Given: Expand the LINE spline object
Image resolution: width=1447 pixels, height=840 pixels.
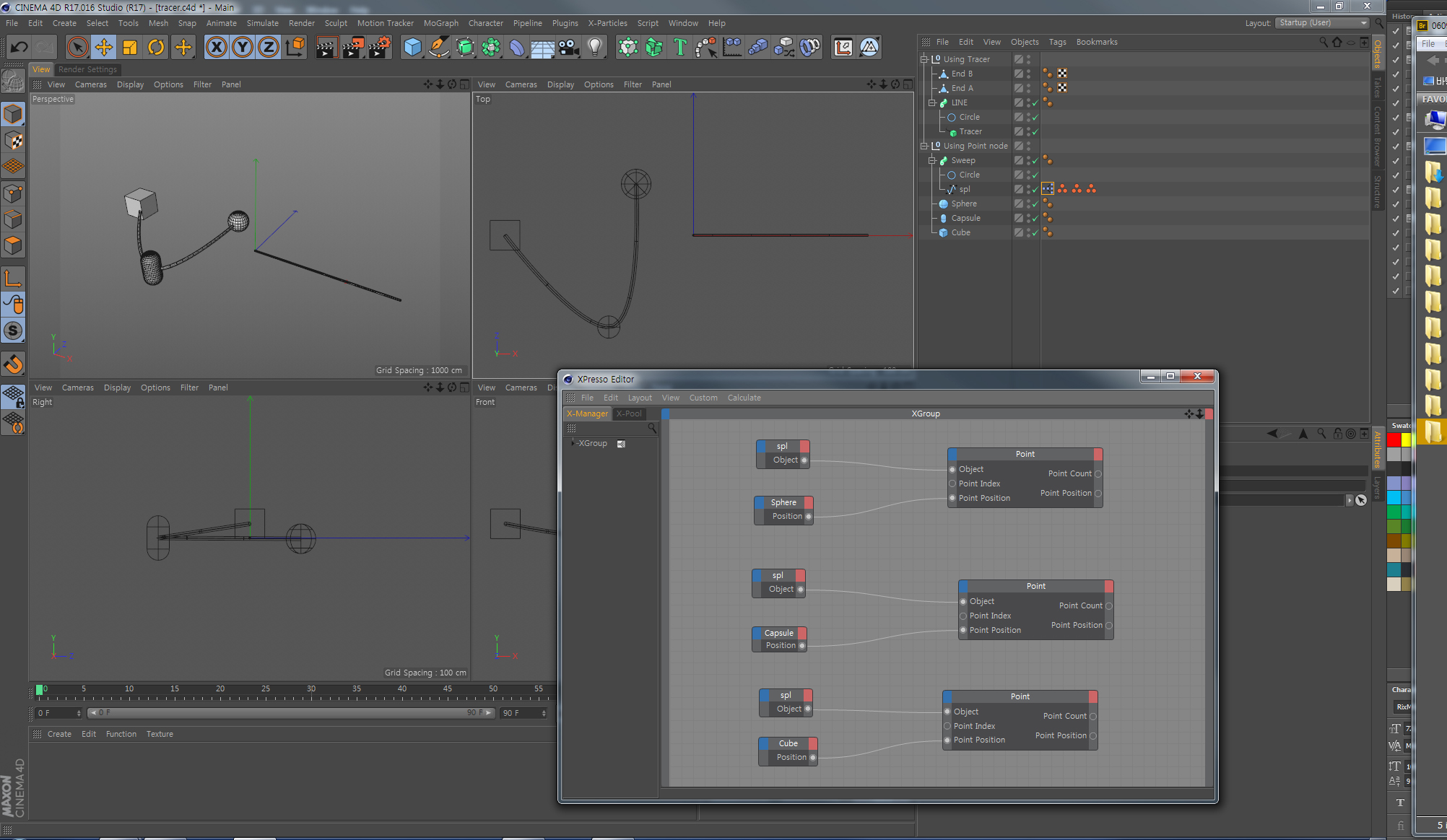Looking at the screenshot, I should pos(930,102).
